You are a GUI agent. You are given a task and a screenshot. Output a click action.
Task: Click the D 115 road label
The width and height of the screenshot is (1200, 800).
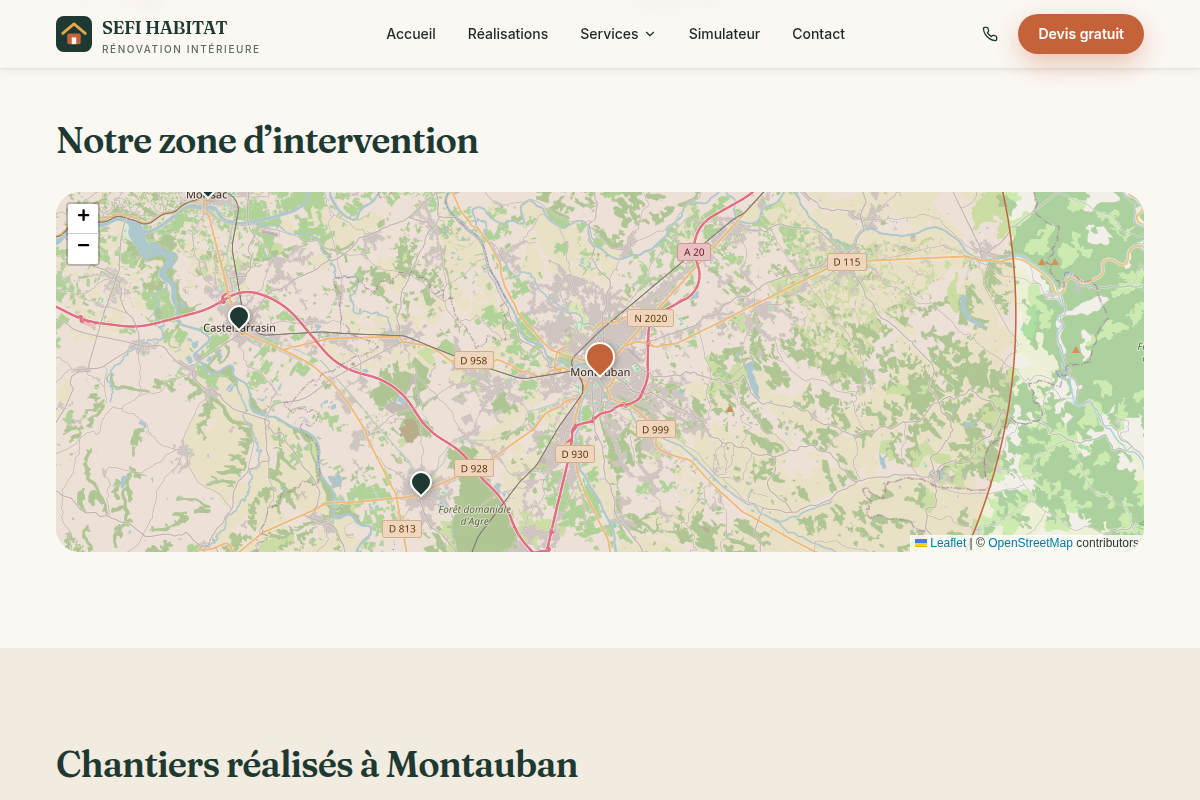point(846,262)
